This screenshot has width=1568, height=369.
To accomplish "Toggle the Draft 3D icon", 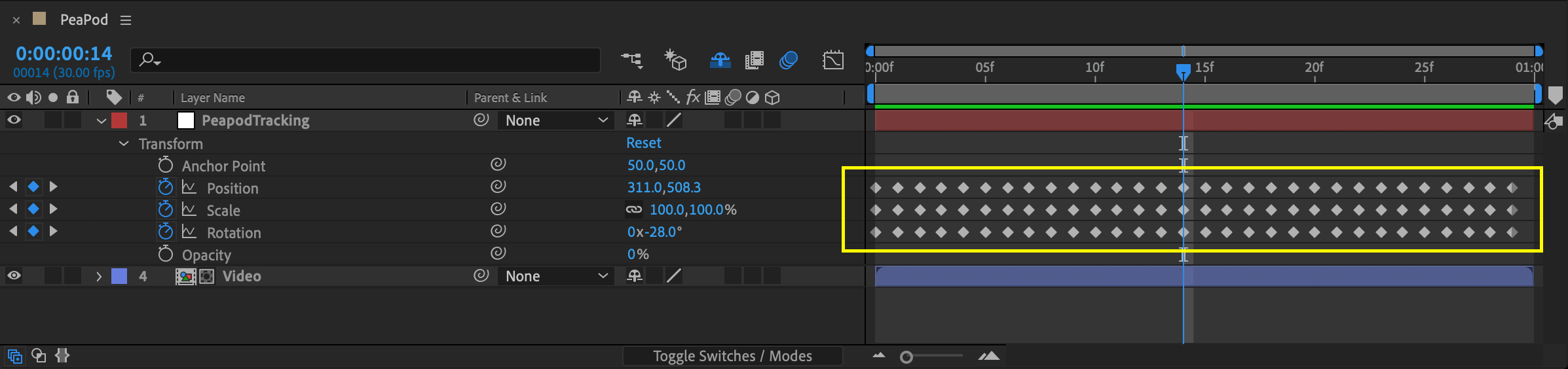I will pyautogui.click(x=675, y=61).
